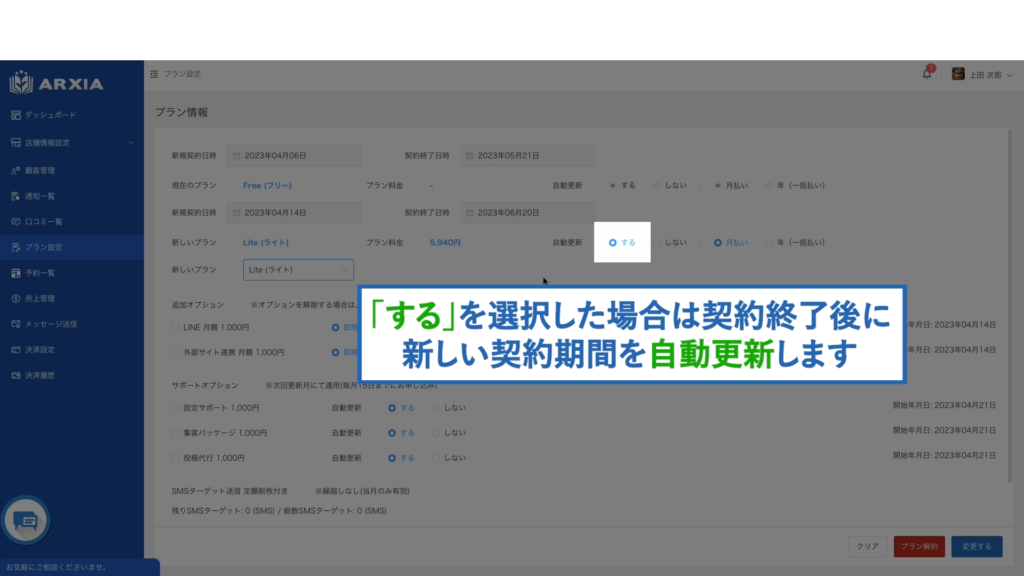Select しない radio for new plan auto-renewal
This screenshot has width=1024, height=576.
coord(657,242)
